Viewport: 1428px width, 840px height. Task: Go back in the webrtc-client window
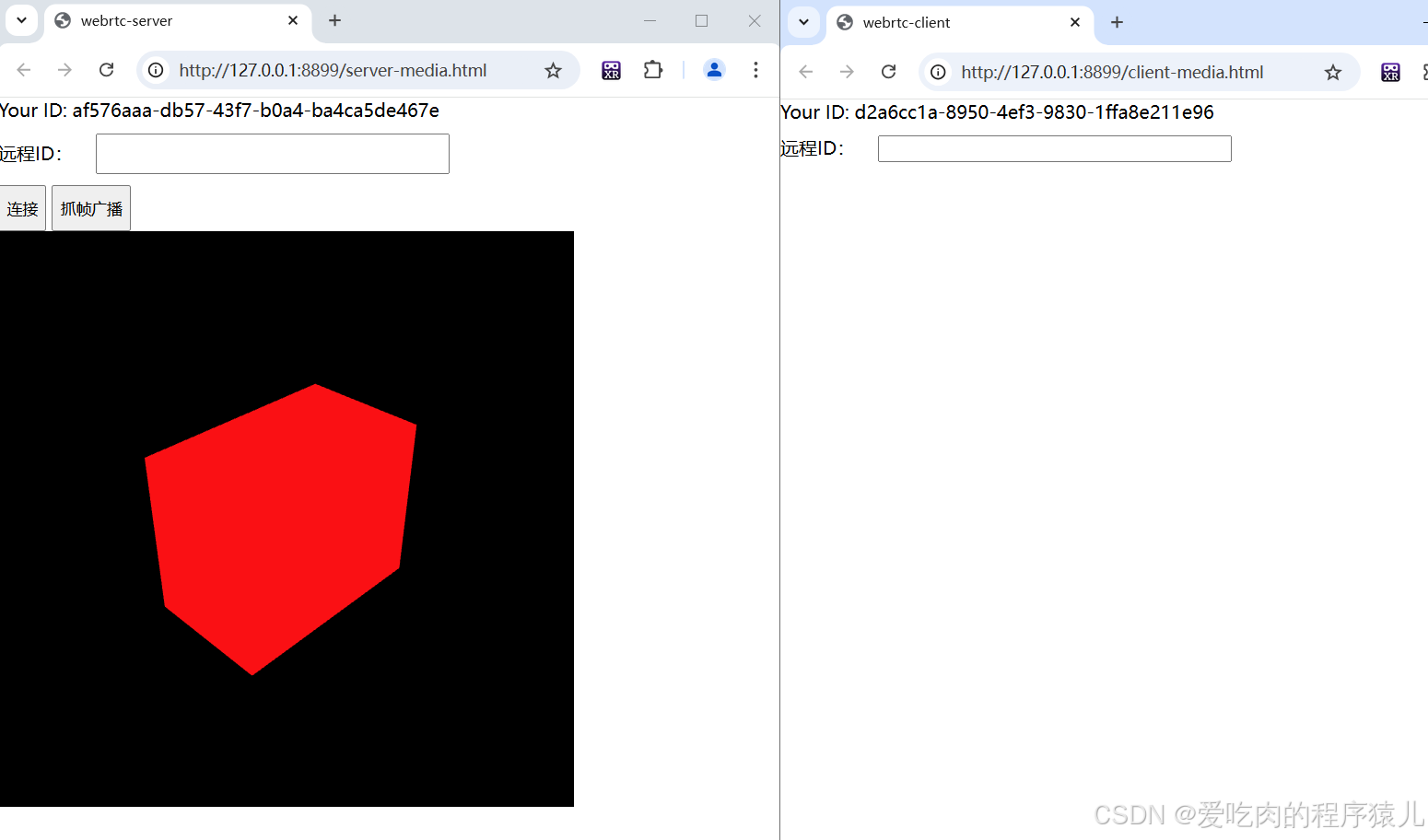[x=806, y=72]
